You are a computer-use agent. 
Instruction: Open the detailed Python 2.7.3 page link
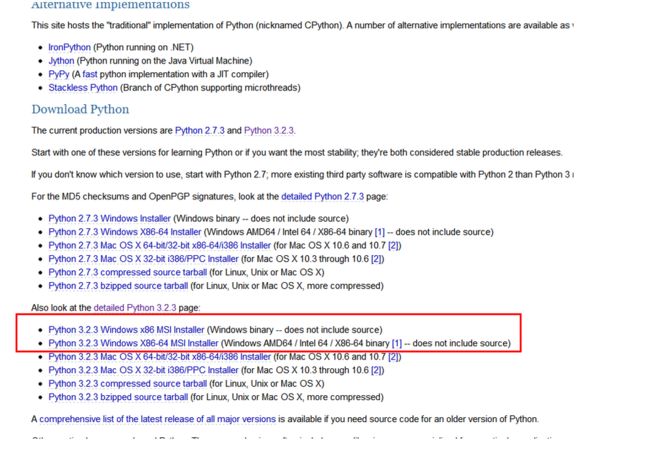coord(322,197)
